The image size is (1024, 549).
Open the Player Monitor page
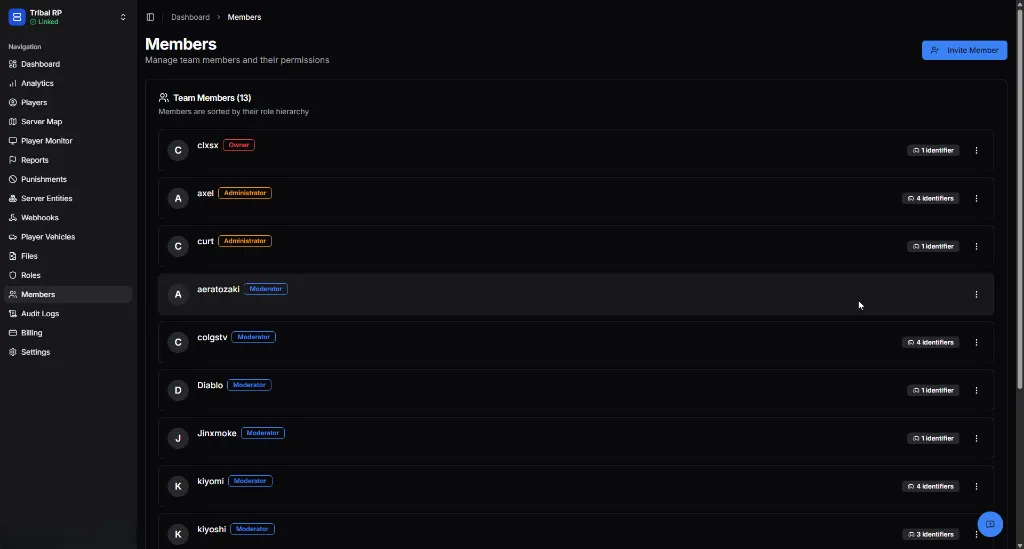point(68,141)
